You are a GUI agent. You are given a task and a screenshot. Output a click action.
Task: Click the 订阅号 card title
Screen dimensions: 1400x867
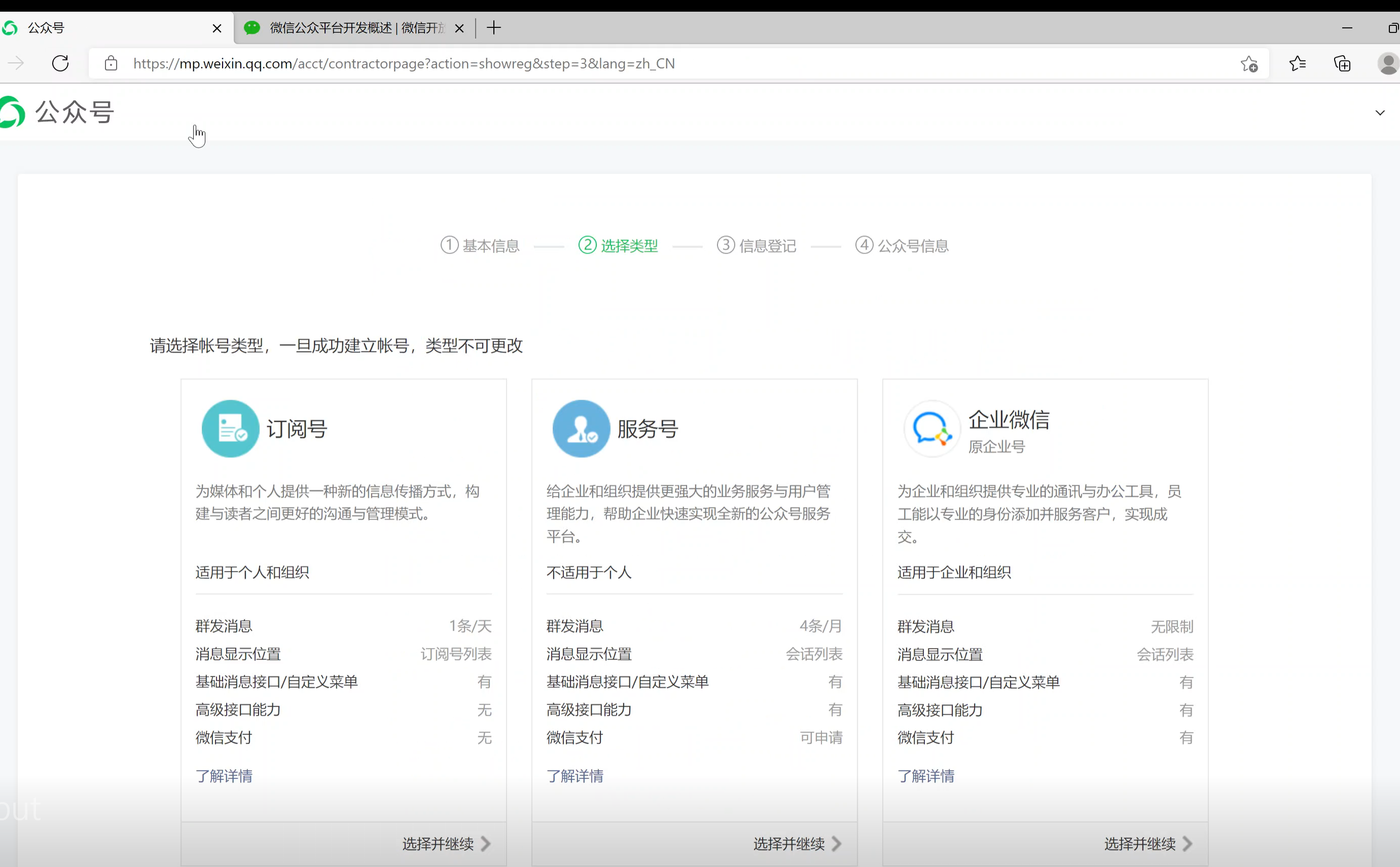click(297, 428)
